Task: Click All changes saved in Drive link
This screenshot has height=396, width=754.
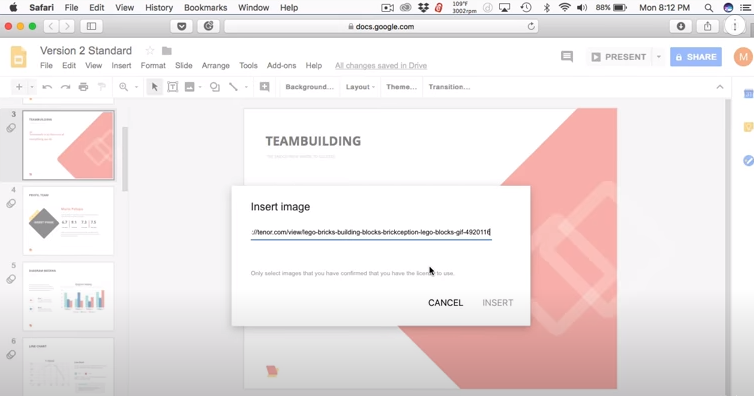Action: (x=381, y=65)
